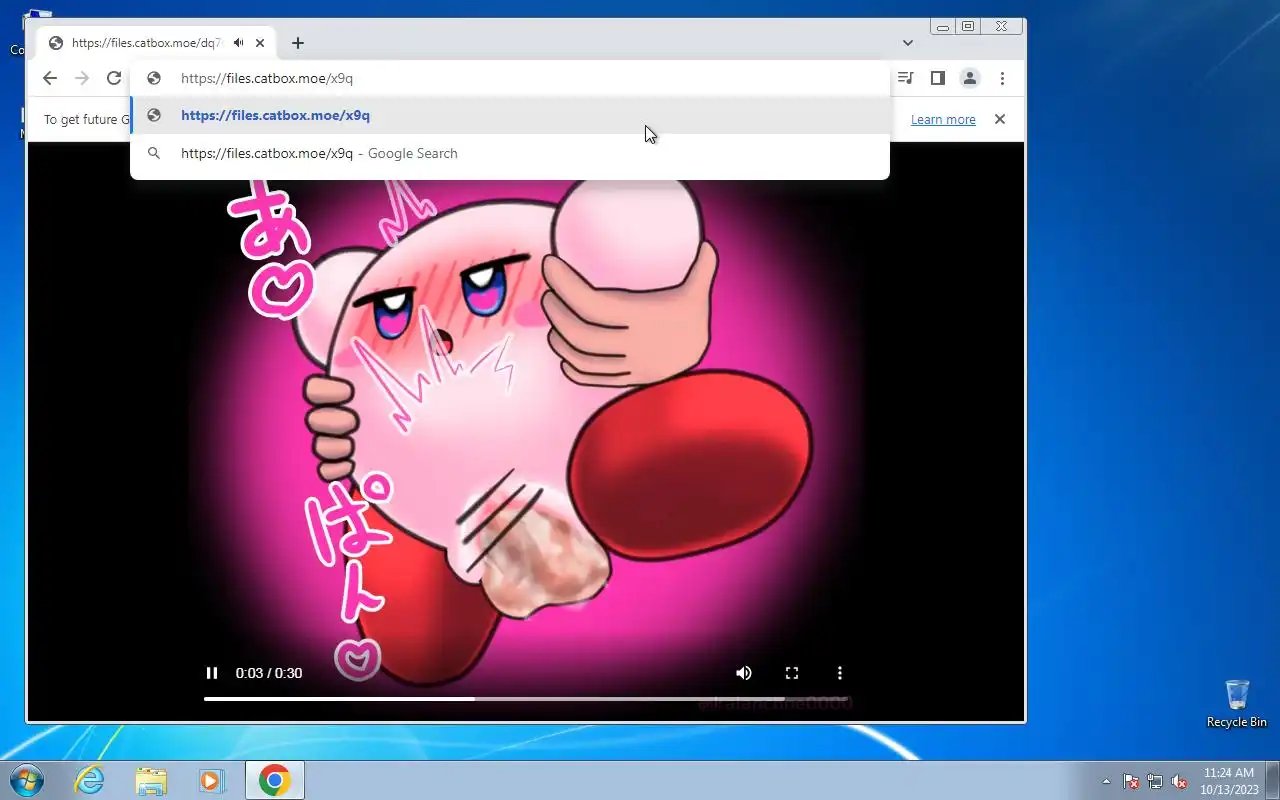Enter fullscreen mode in video player
This screenshot has height=800, width=1280.
(792, 673)
